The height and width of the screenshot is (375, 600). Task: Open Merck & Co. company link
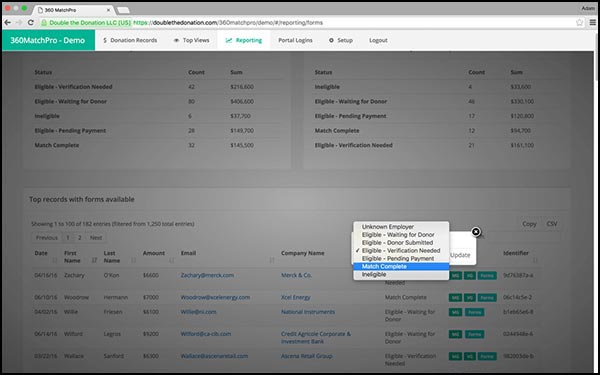[x=297, y=275]
